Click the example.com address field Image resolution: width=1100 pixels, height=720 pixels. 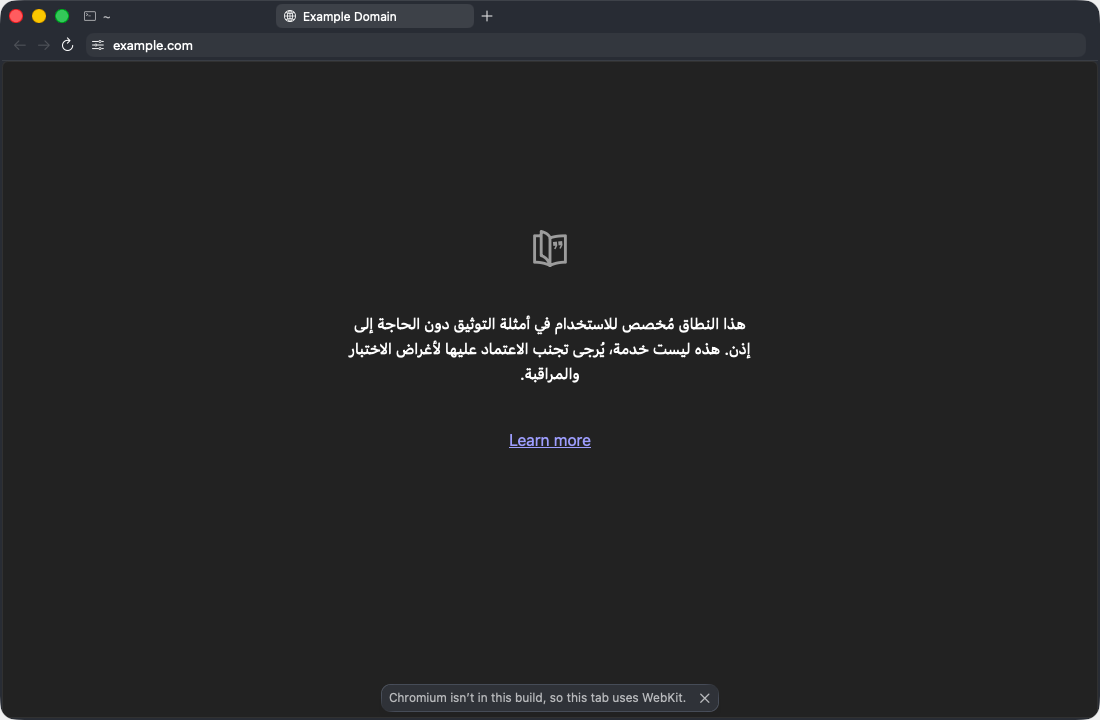click(585, 45)
